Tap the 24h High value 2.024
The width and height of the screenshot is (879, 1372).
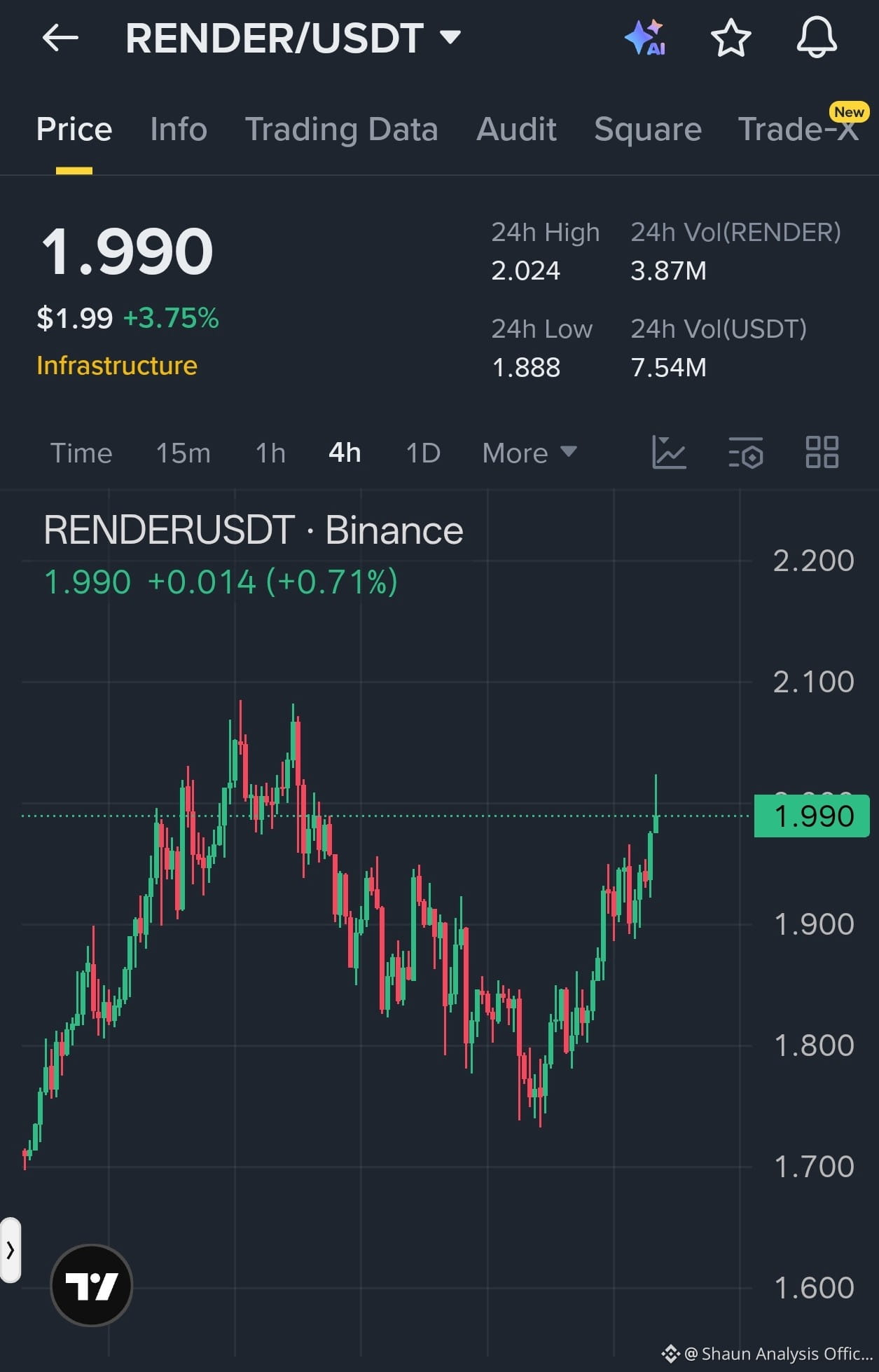point(525,270)
